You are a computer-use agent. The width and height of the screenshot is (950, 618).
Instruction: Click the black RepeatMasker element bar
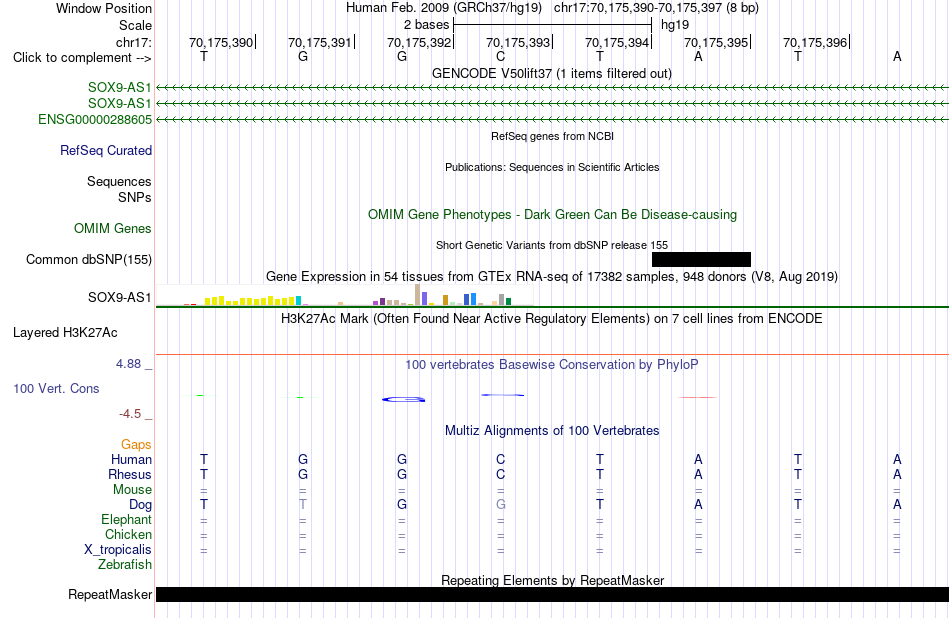552,594
